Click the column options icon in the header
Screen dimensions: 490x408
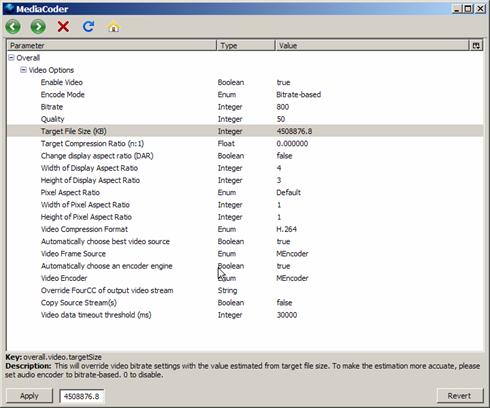click(x=476, y=46)
